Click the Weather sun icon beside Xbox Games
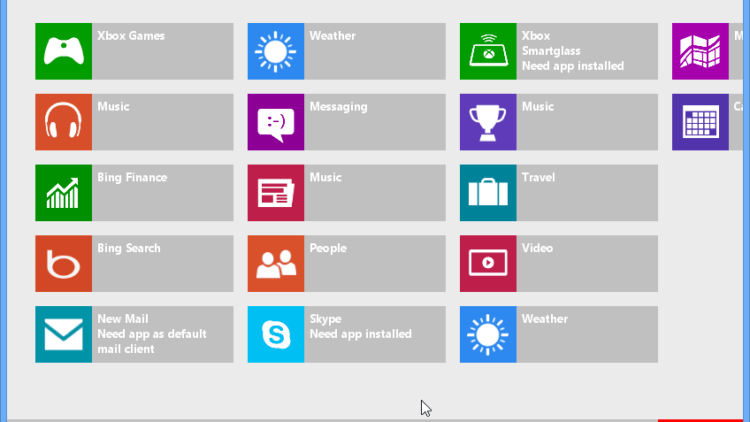 [x=276, y=51]
